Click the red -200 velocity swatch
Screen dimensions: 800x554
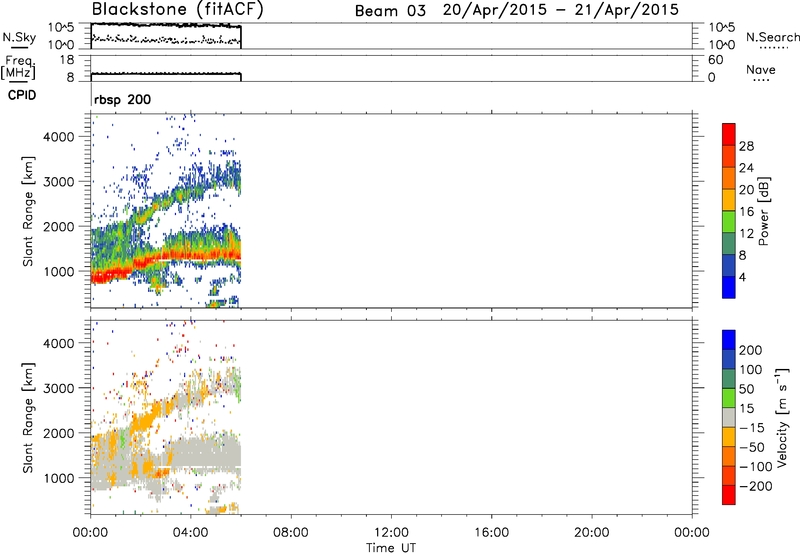pyautogui.click(x=729, y=495)
